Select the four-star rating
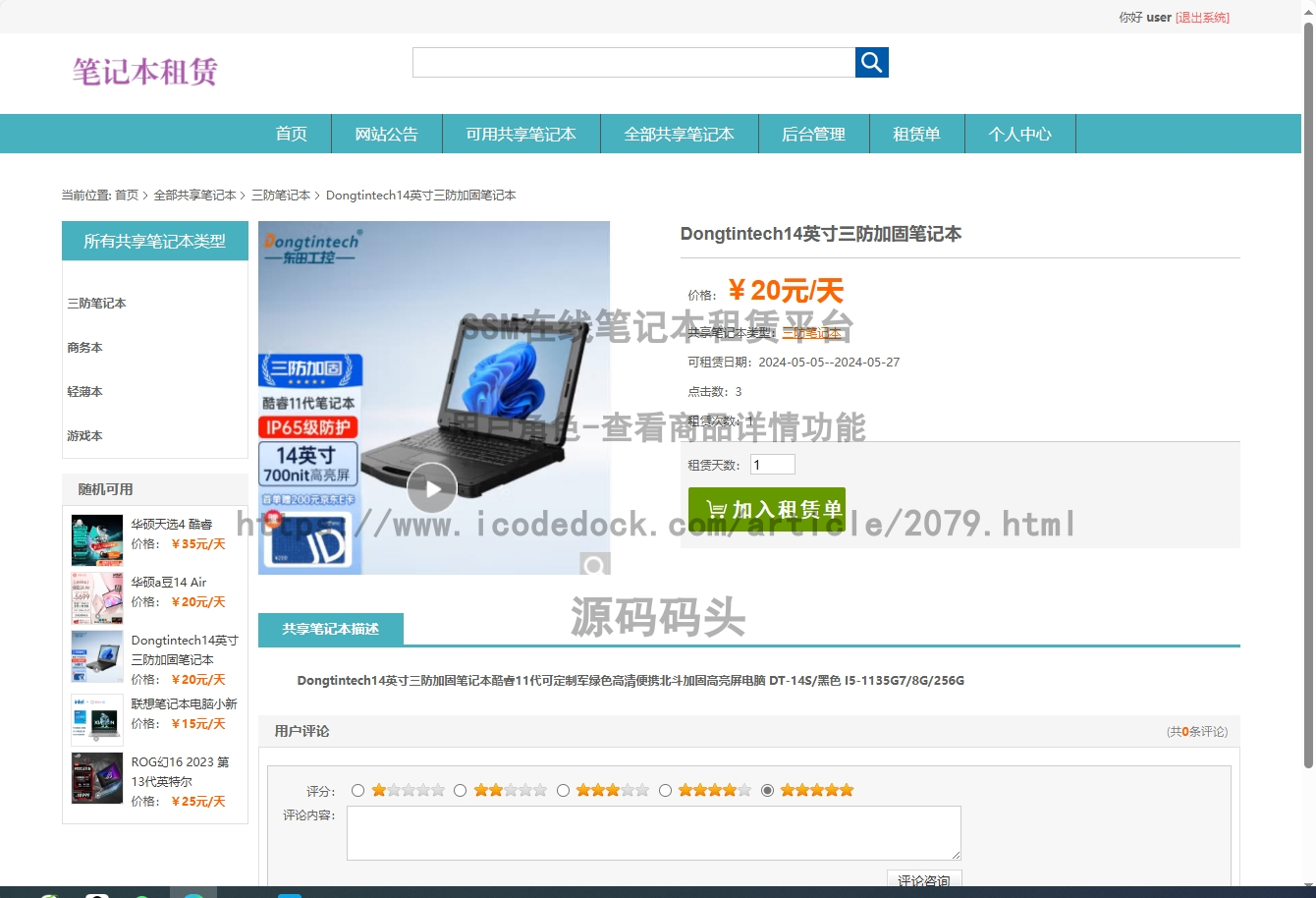The image size is (1316, 898). (665, 790)
